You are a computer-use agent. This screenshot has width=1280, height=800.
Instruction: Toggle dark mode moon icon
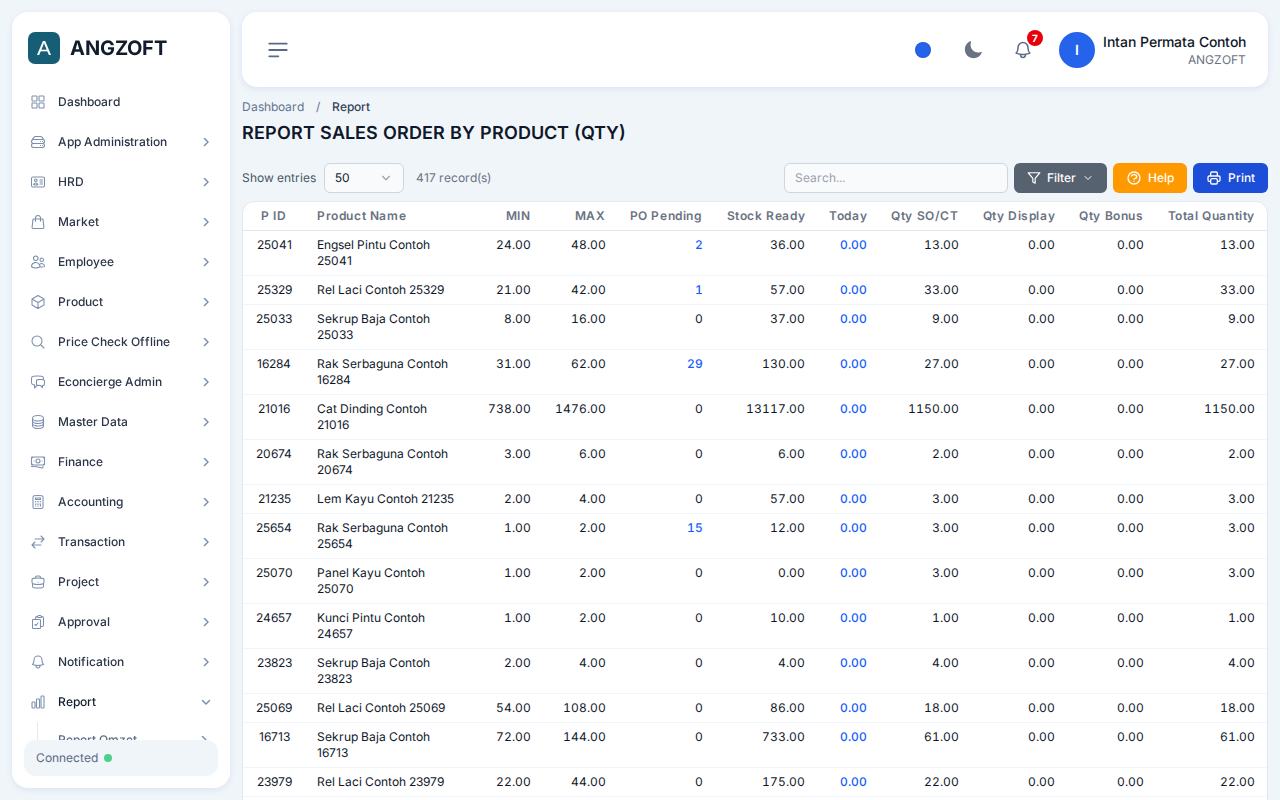pyautogui.click(x=973, y=50)
